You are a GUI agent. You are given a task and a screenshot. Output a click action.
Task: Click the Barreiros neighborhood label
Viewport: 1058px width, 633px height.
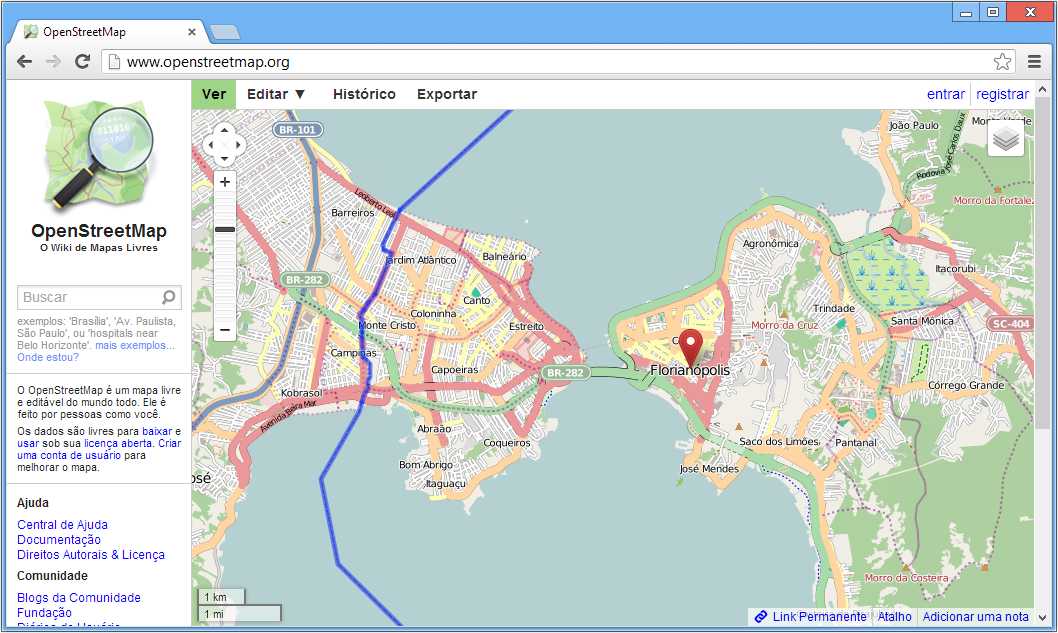[353, 213]
